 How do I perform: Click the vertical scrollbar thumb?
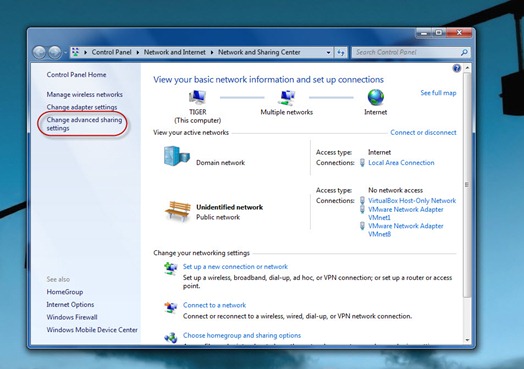point(467,184)
